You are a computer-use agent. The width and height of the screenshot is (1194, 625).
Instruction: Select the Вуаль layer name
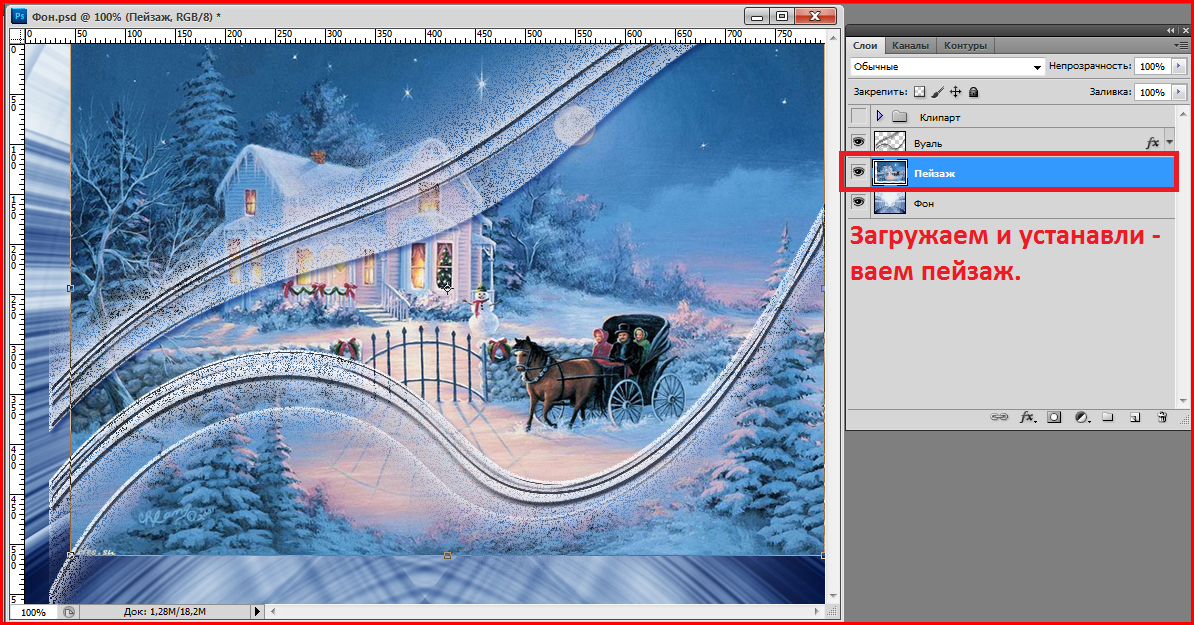click(x=927, y=143)
